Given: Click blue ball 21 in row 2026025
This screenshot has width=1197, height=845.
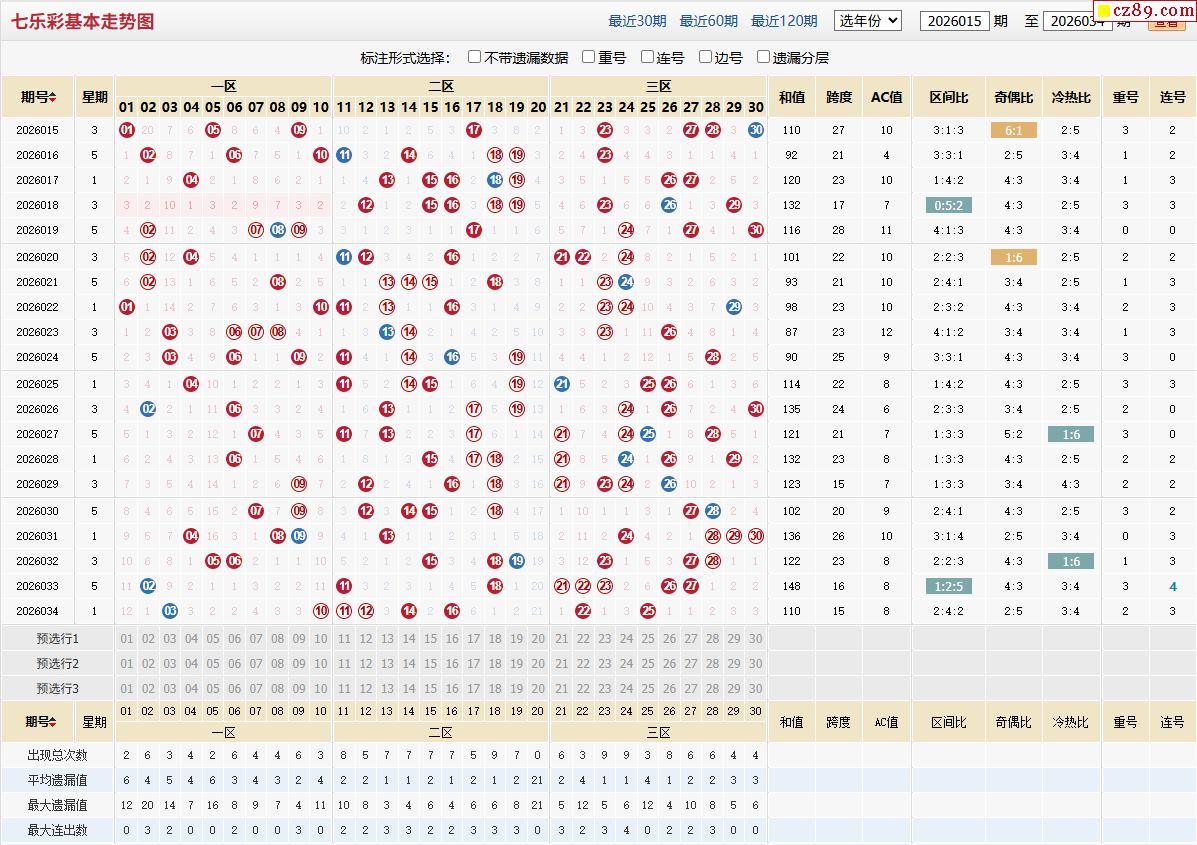Looking at the screenshot, I should pyautogui.click(x=561, y=384).
